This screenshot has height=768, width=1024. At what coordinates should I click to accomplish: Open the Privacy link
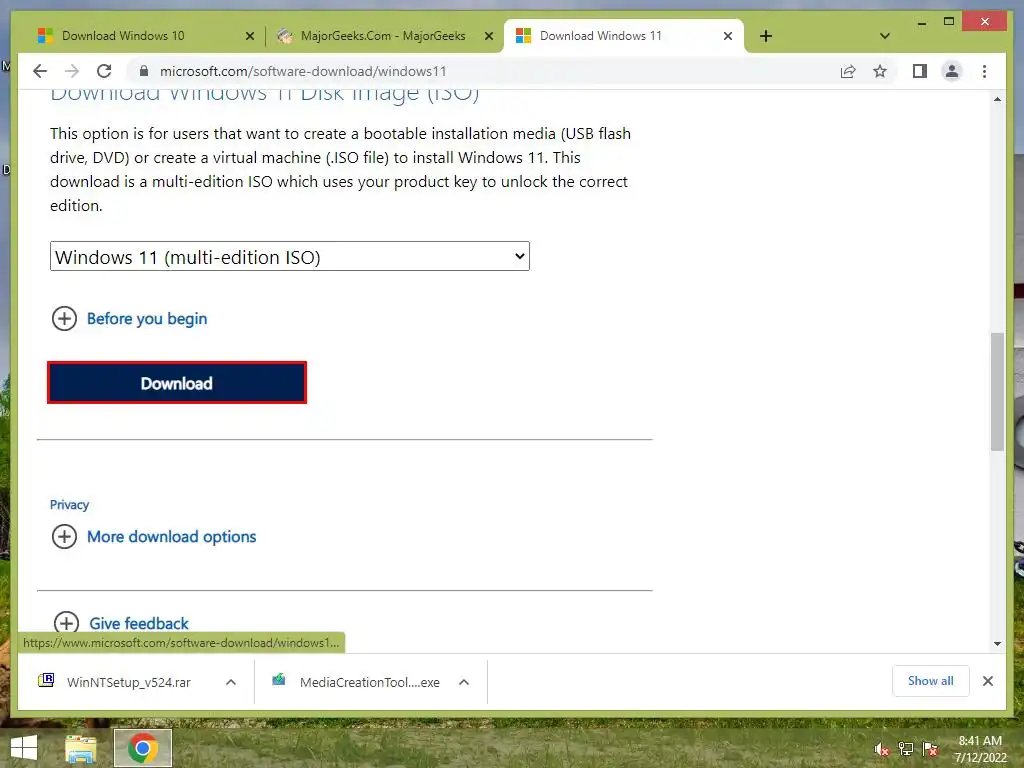click(x=69, y=505)
